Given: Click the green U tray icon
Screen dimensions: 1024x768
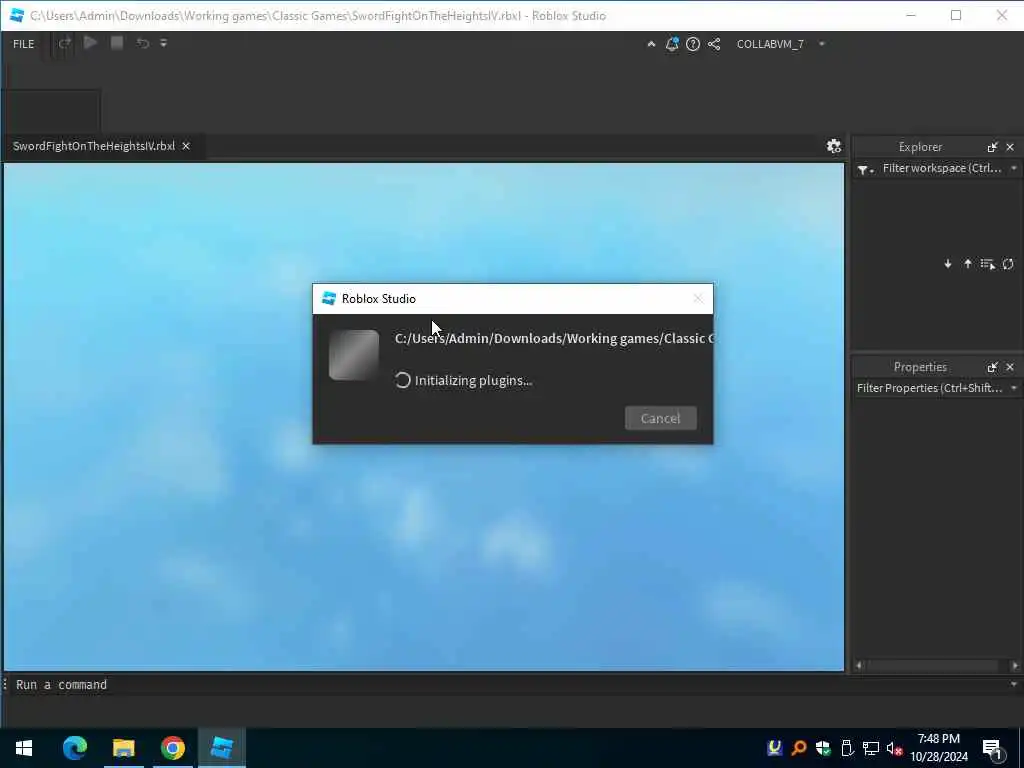Looking at the screenshot, I should tap(775, 747).
